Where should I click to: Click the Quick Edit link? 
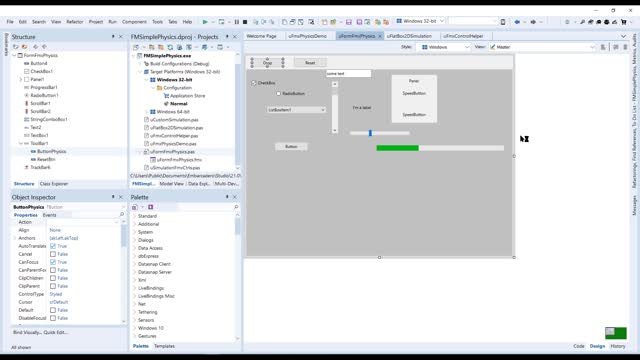(x=56, y=333)
